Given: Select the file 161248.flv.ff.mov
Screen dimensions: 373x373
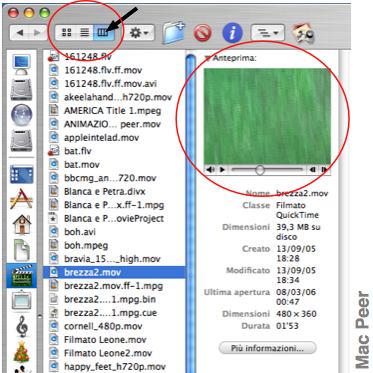Looking at the screenshot, I should point(114,70).
